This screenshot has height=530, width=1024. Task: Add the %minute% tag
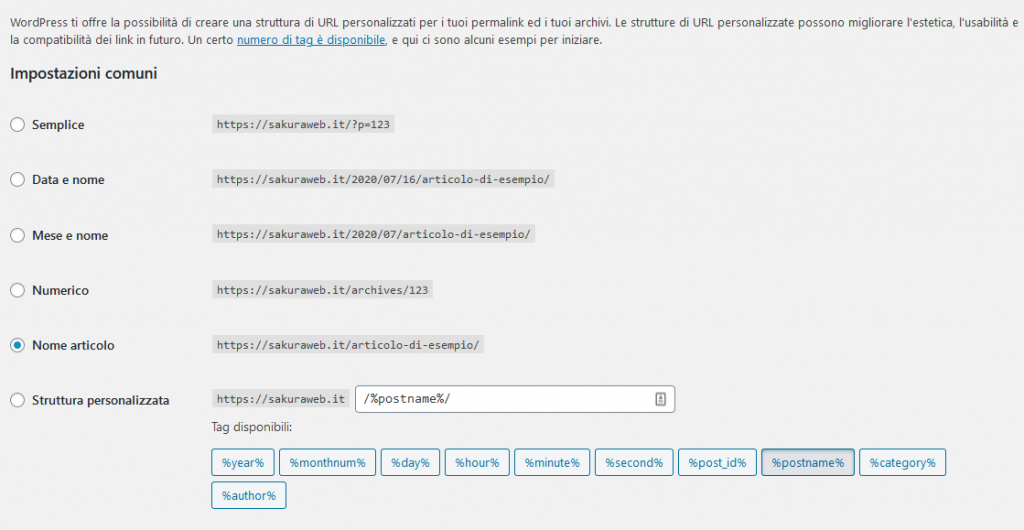[552, 463]
